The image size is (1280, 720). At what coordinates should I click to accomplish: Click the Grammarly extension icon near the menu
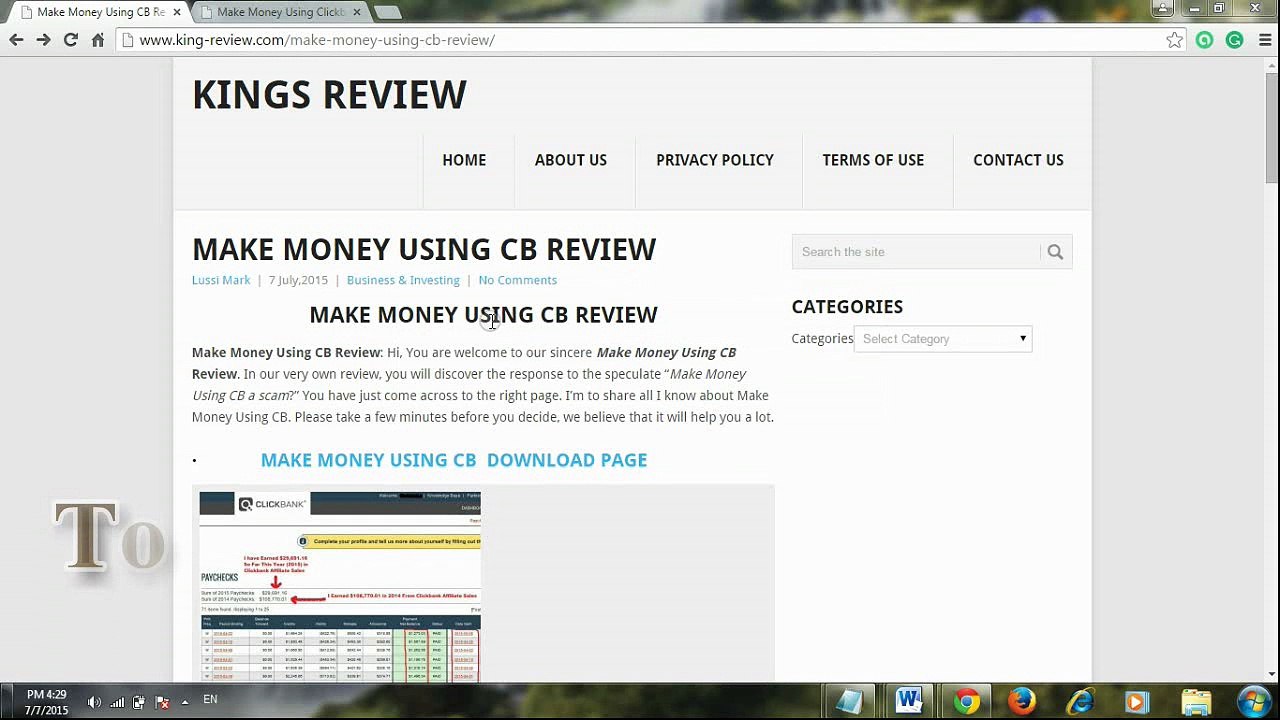pos(1235,40)
